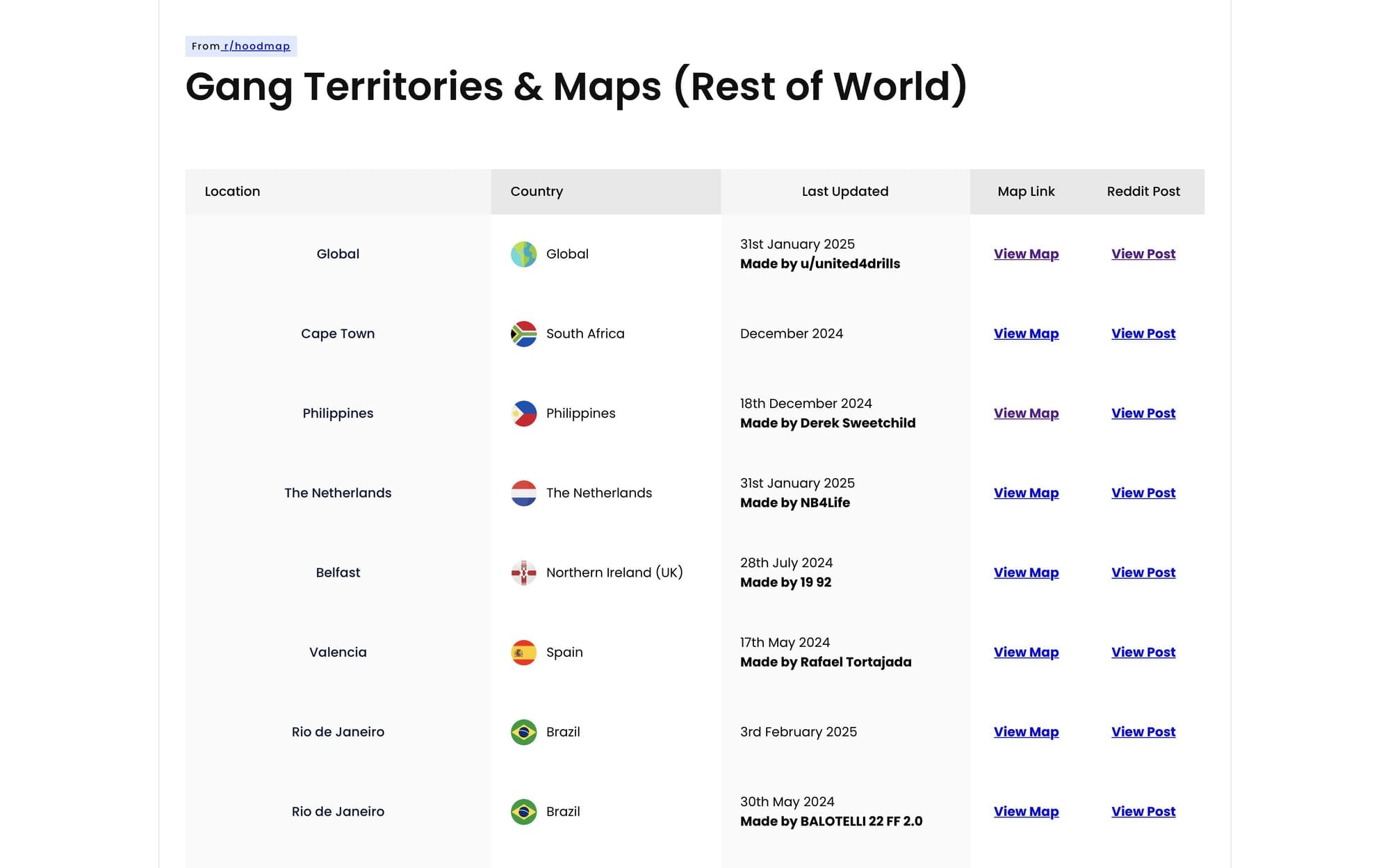
Task: Click 'Spain' country text
Action: pyautogui.click(x=564, y=653)
